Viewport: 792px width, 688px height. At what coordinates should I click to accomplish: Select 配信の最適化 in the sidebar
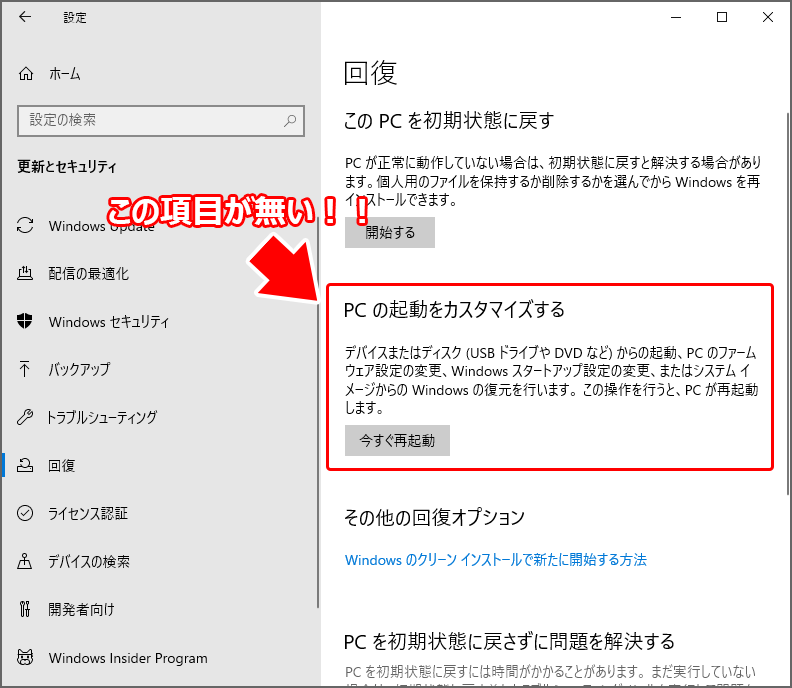click(x=89, y=273)
